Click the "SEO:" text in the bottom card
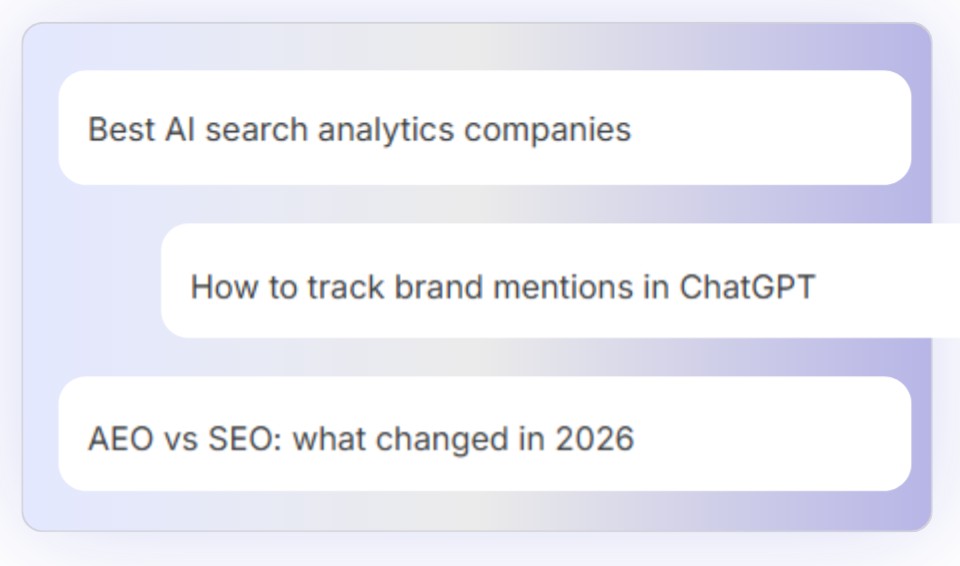Viewport: 960px width, 566px height. (x=245, y=439)
